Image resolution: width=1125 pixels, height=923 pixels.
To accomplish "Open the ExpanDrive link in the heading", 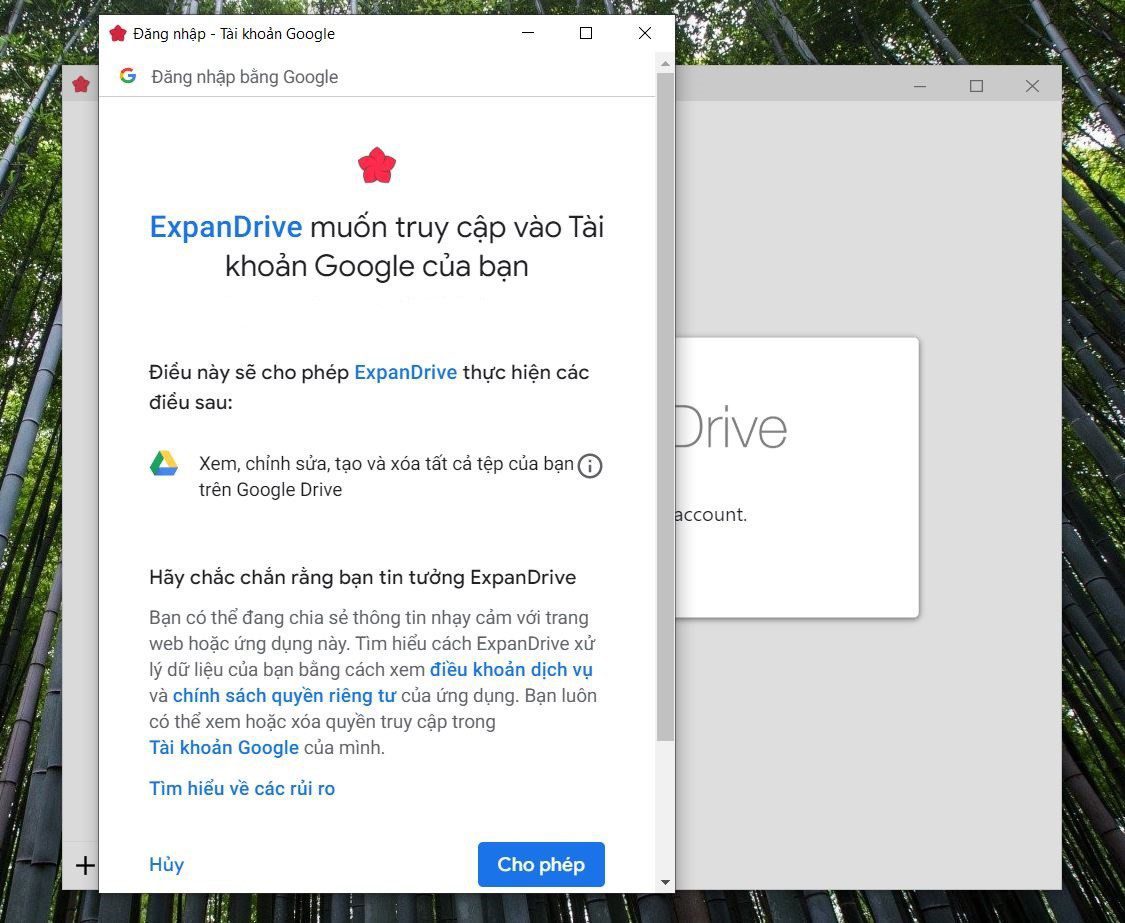I will pos(226,227).
